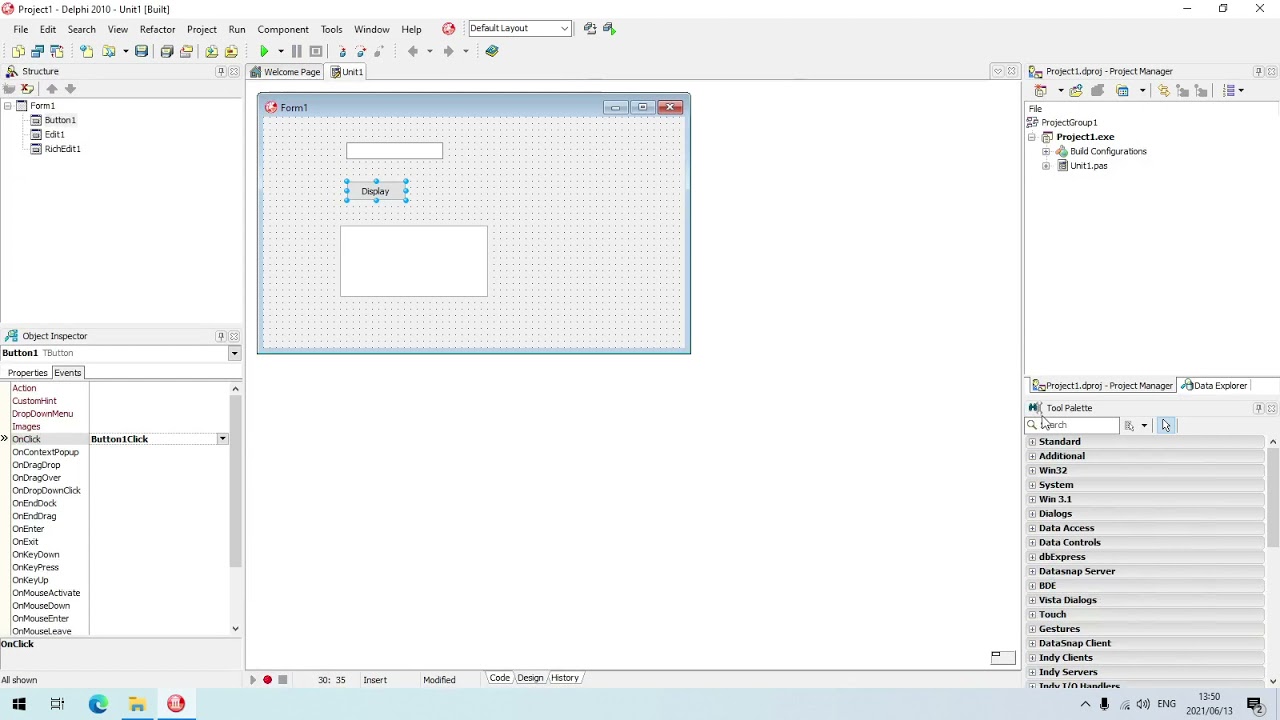
Task: Select Button1 in the Structure tree
Action: pos(60,120)
